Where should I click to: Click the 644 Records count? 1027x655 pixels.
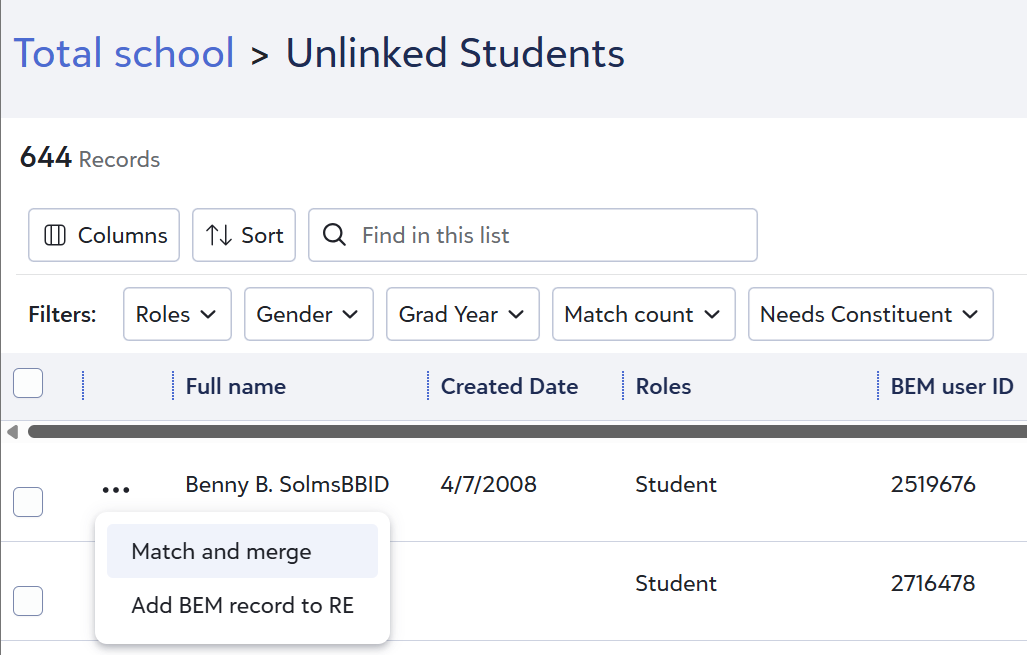pos(90,158)
